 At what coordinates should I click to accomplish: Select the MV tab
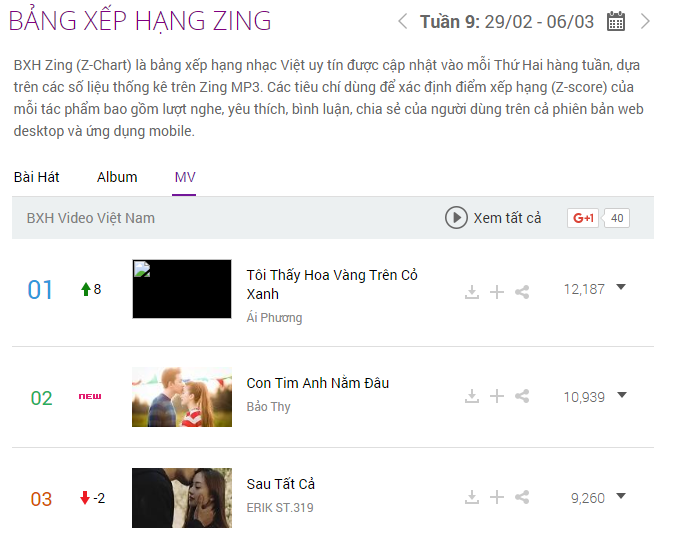click(185, 177)
